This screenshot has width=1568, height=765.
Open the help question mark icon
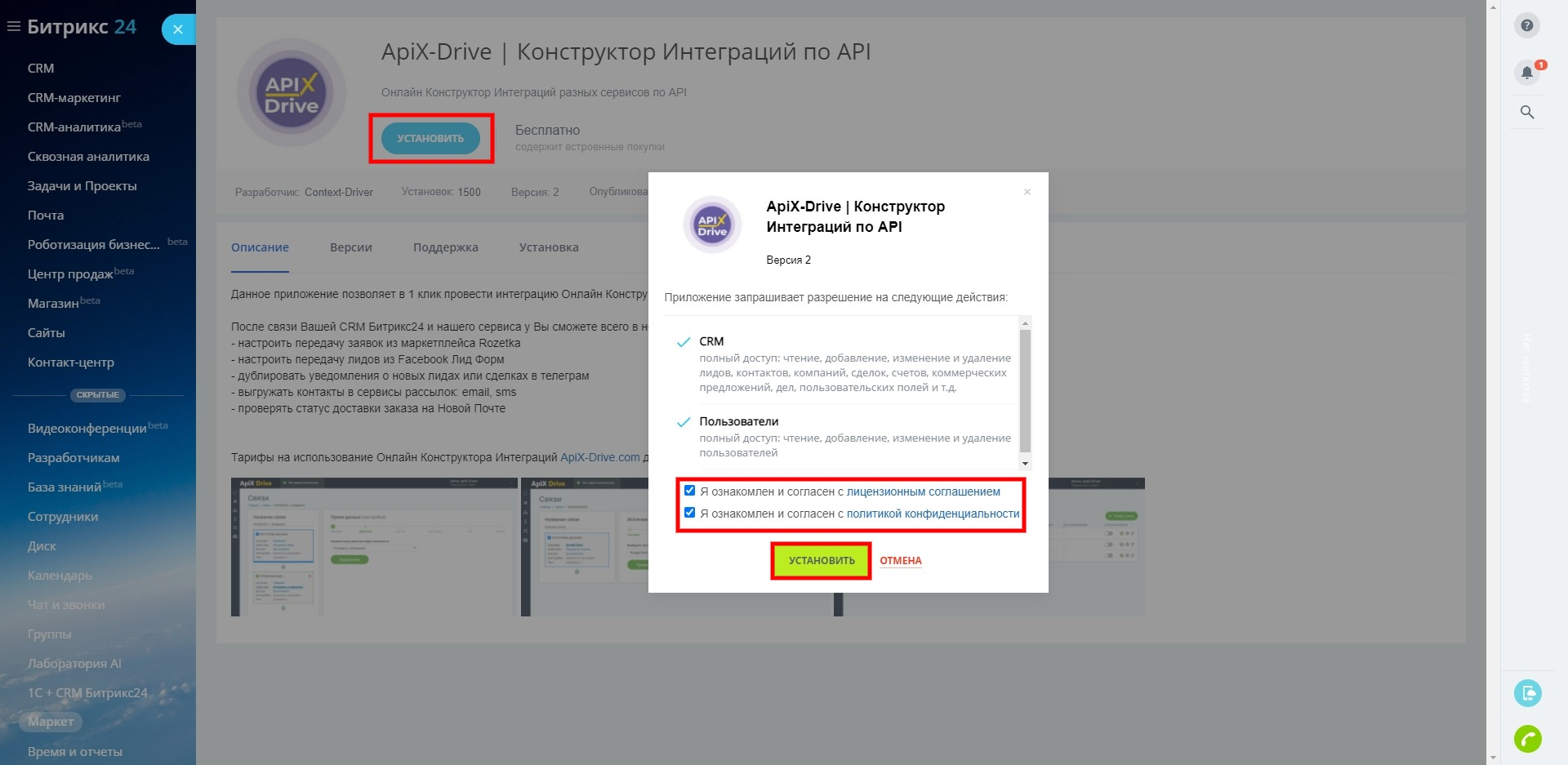(1526, 25)
